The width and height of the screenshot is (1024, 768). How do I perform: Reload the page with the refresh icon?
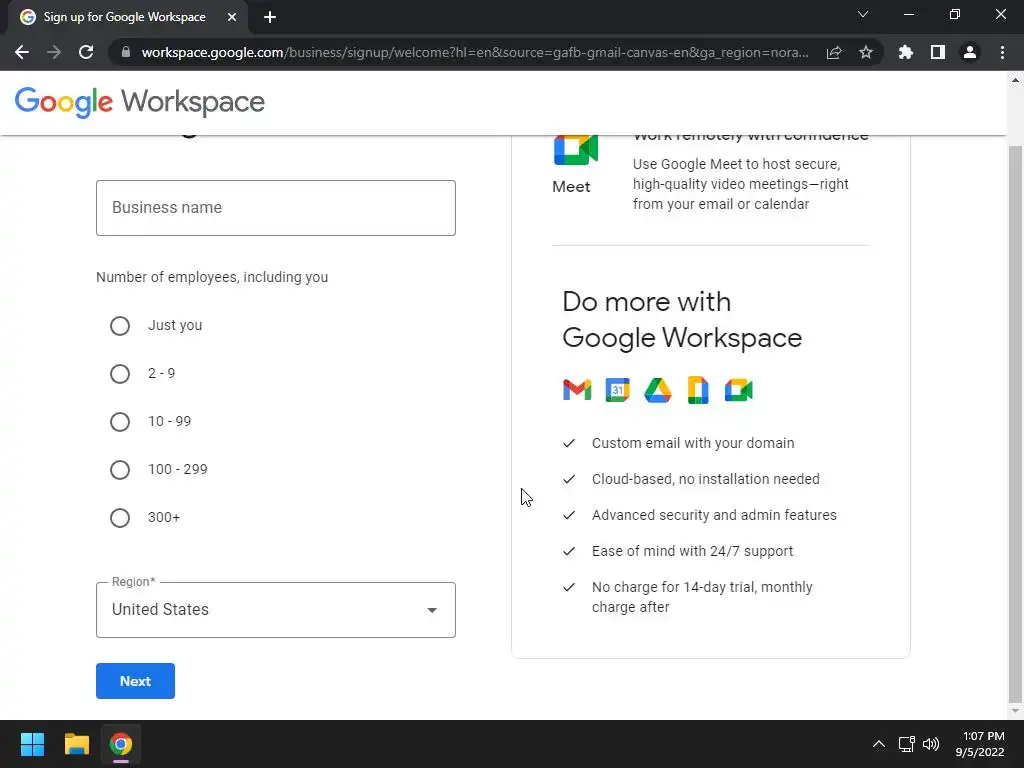[86, 52]
